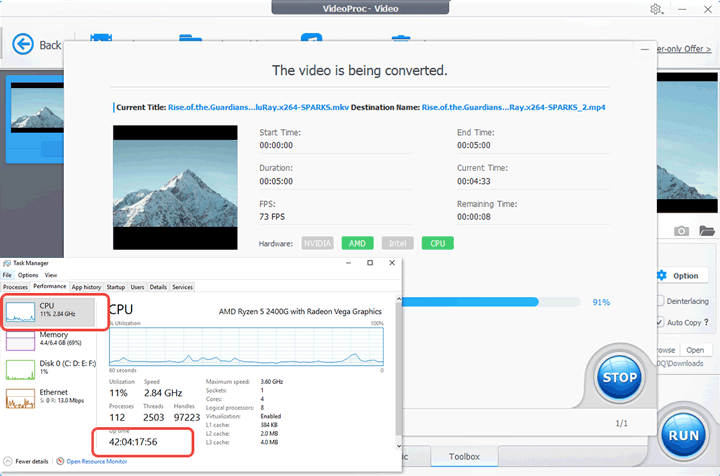Screen dimensions: 720x476
Task: Select Memory in Task Manager sidebar
Action: pos(50,340)
